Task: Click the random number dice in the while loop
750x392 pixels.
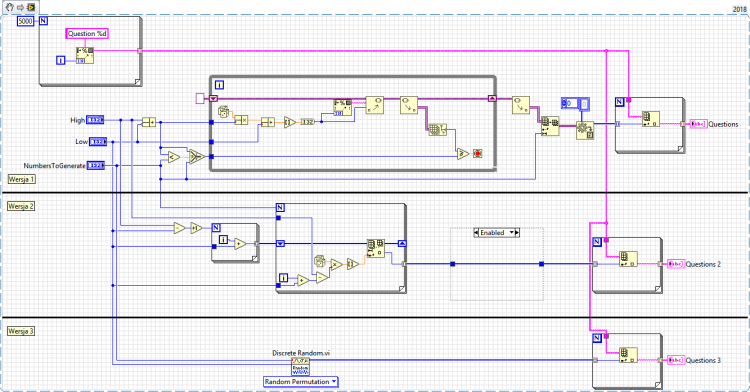Action: [x=223, y=112]
